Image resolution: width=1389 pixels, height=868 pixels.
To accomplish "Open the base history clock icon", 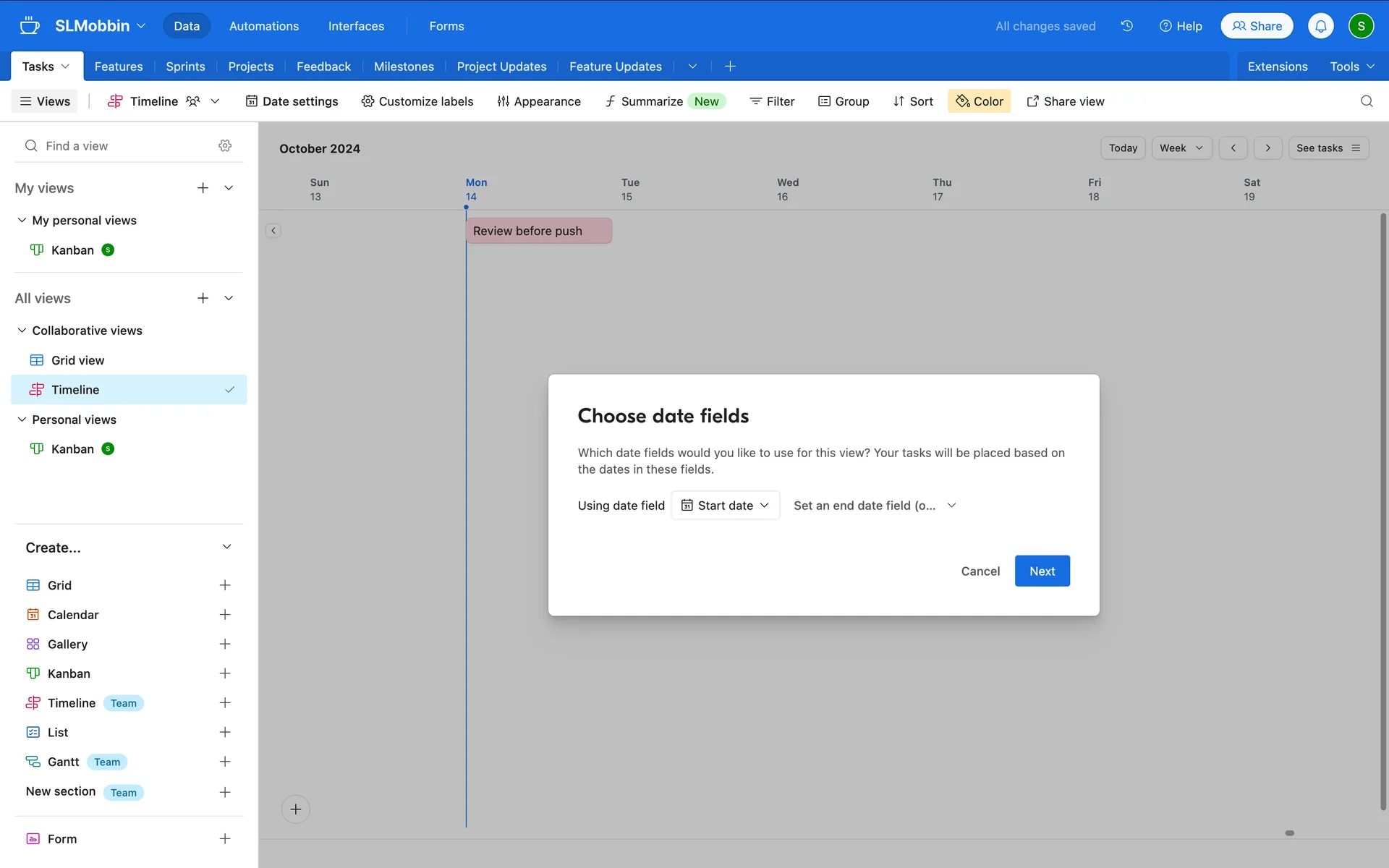I will [x=1126, y=26].
